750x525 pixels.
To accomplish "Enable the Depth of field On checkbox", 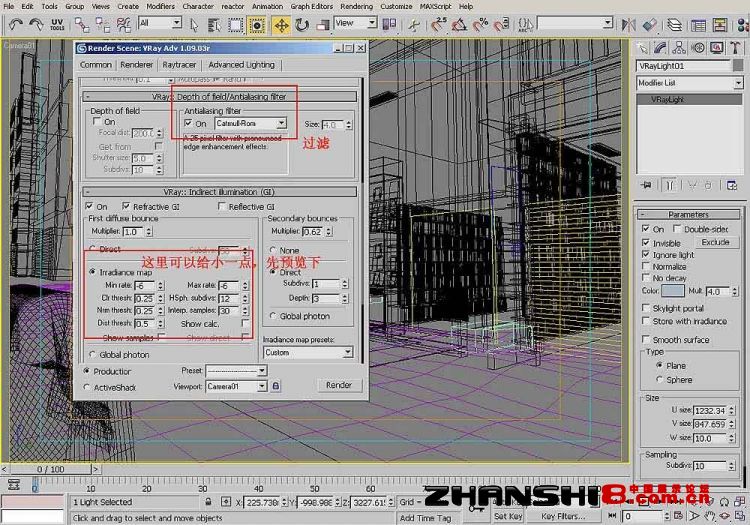I will pyautogui.click(x=97, y=121).
